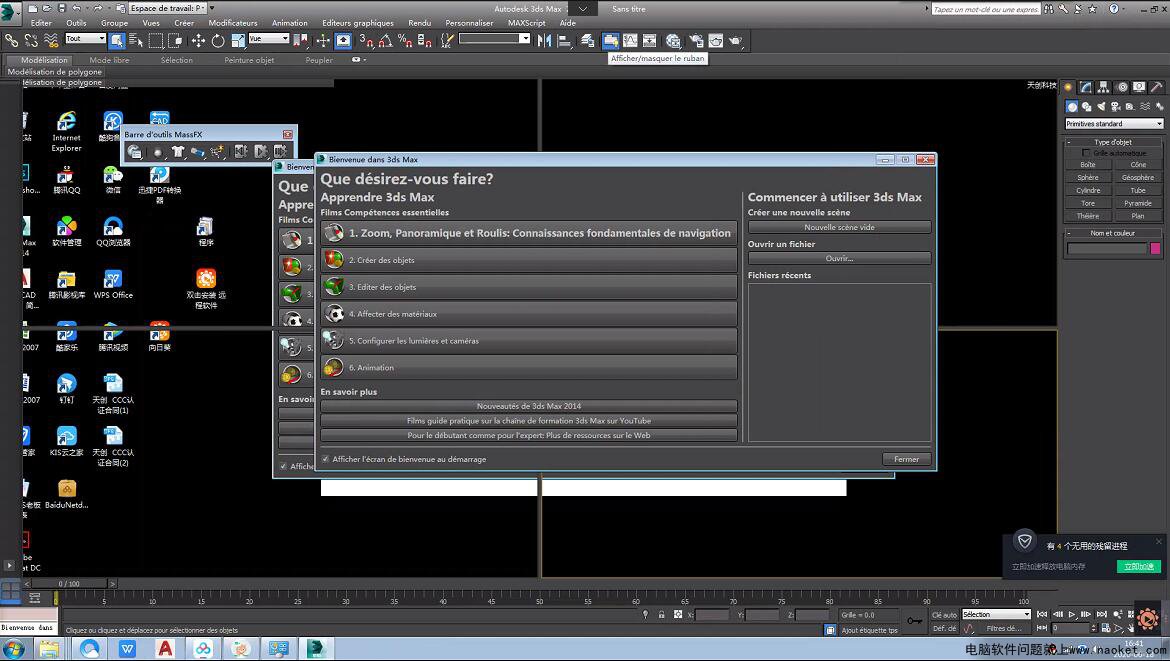Screen dimensions: 1170x661
Task: Activate the Select and Scale tool
Action: point(238,40)
